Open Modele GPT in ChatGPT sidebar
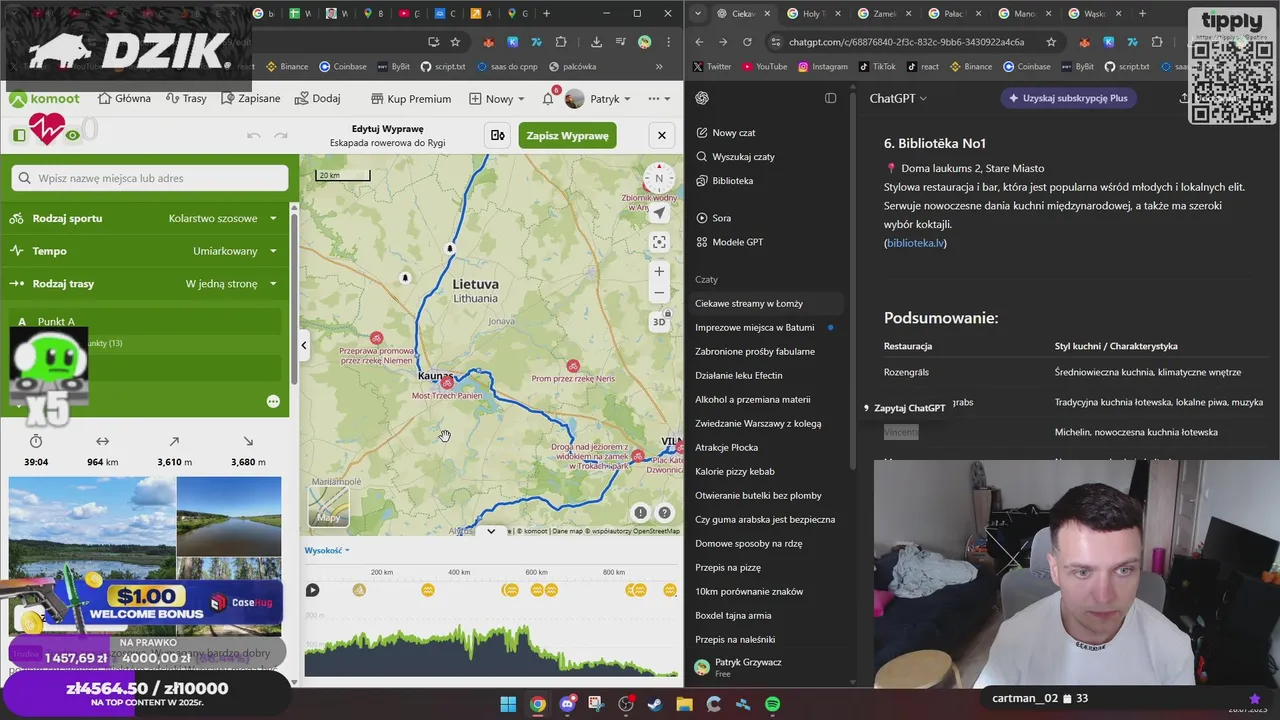The height and width of the screenshot is (720, 1280). point(729,242)
